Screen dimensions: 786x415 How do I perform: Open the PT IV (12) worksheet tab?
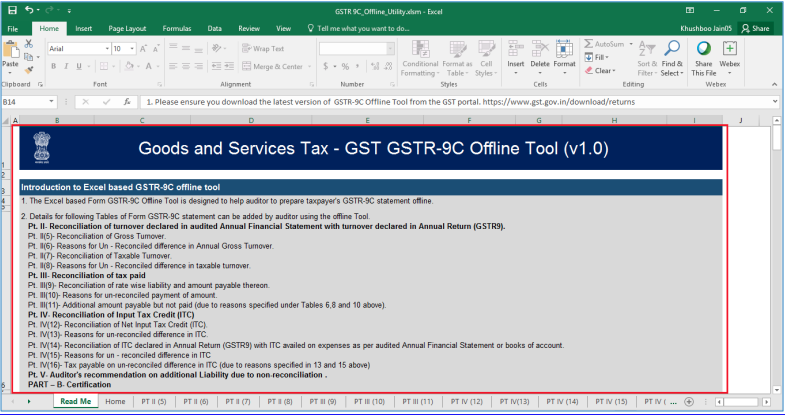[x=466, y=401]
